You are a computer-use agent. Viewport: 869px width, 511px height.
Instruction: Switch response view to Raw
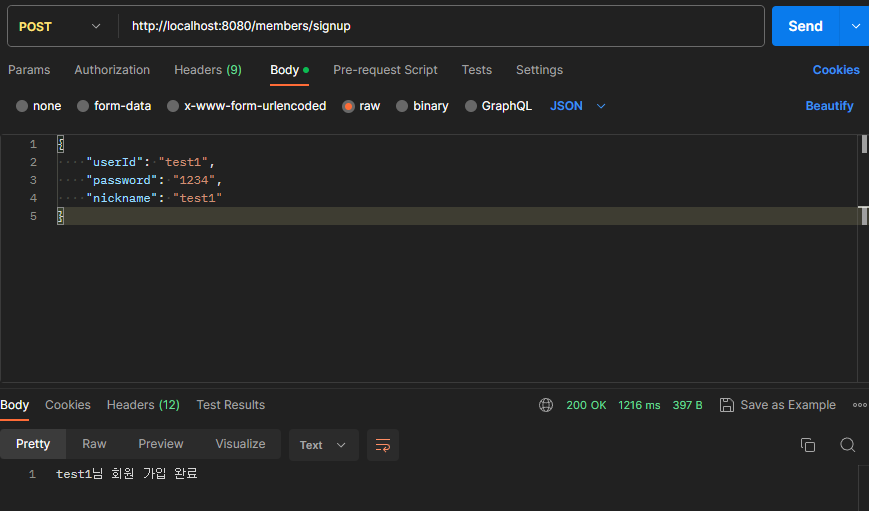[94, 444]
